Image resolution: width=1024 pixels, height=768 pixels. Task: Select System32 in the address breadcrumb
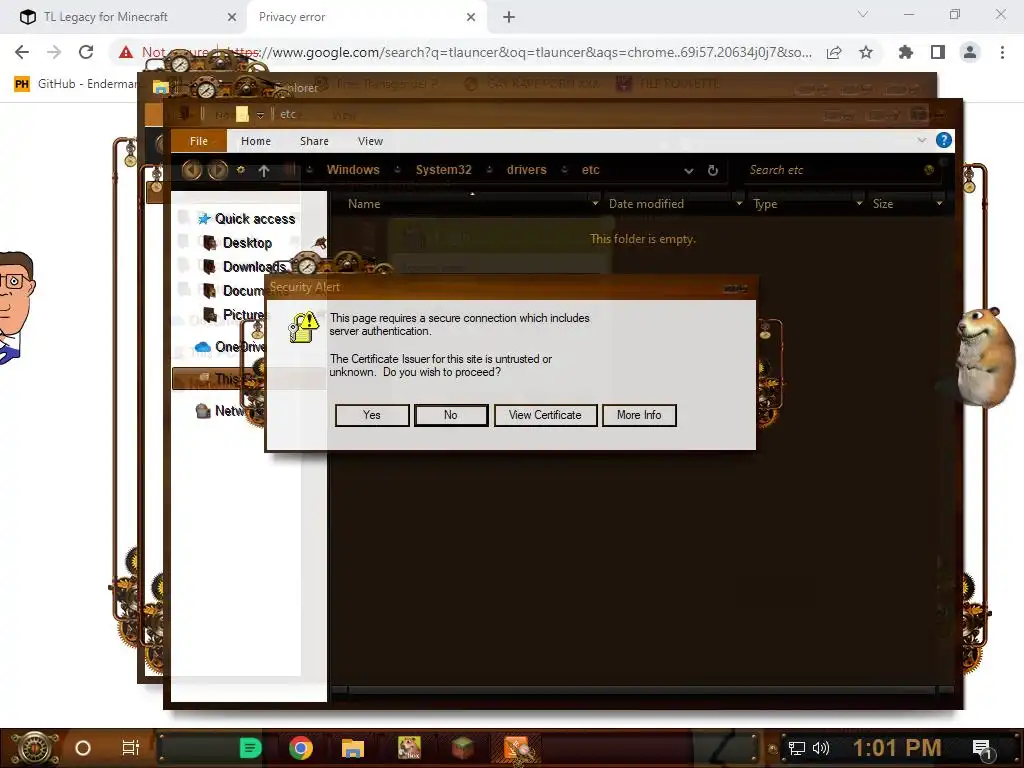click(x=443, y=170)
